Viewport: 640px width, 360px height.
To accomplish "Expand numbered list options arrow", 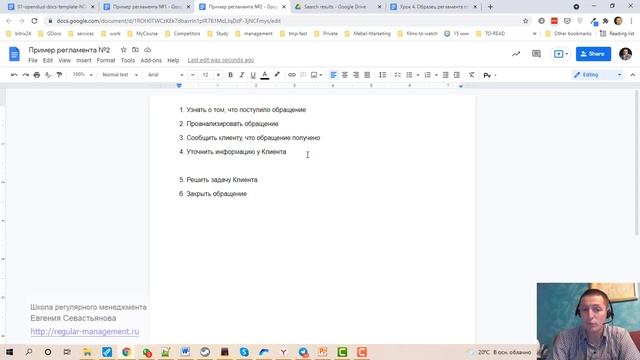I will click(436, 75).
